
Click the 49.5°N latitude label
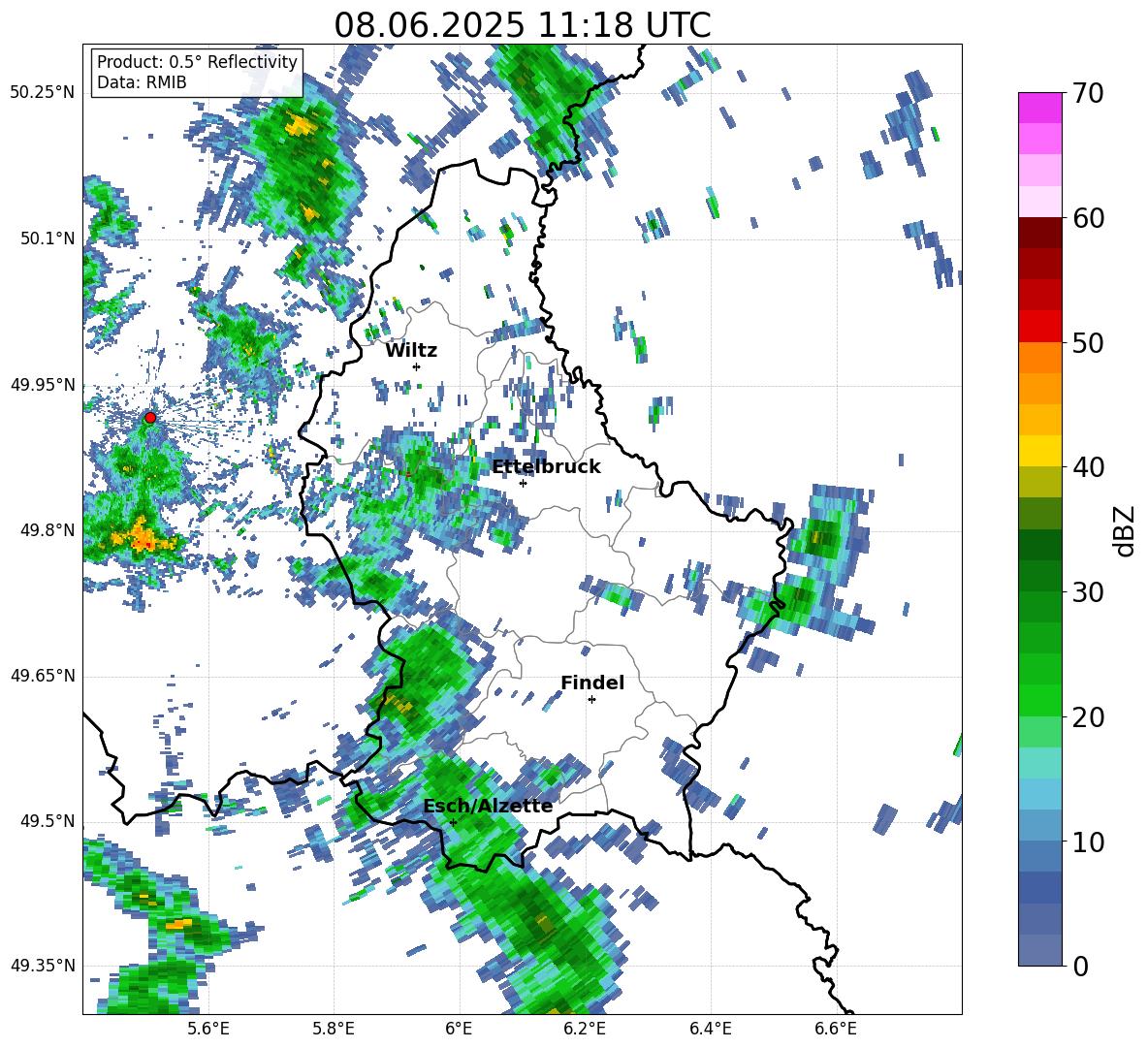[x=48, y=821]
